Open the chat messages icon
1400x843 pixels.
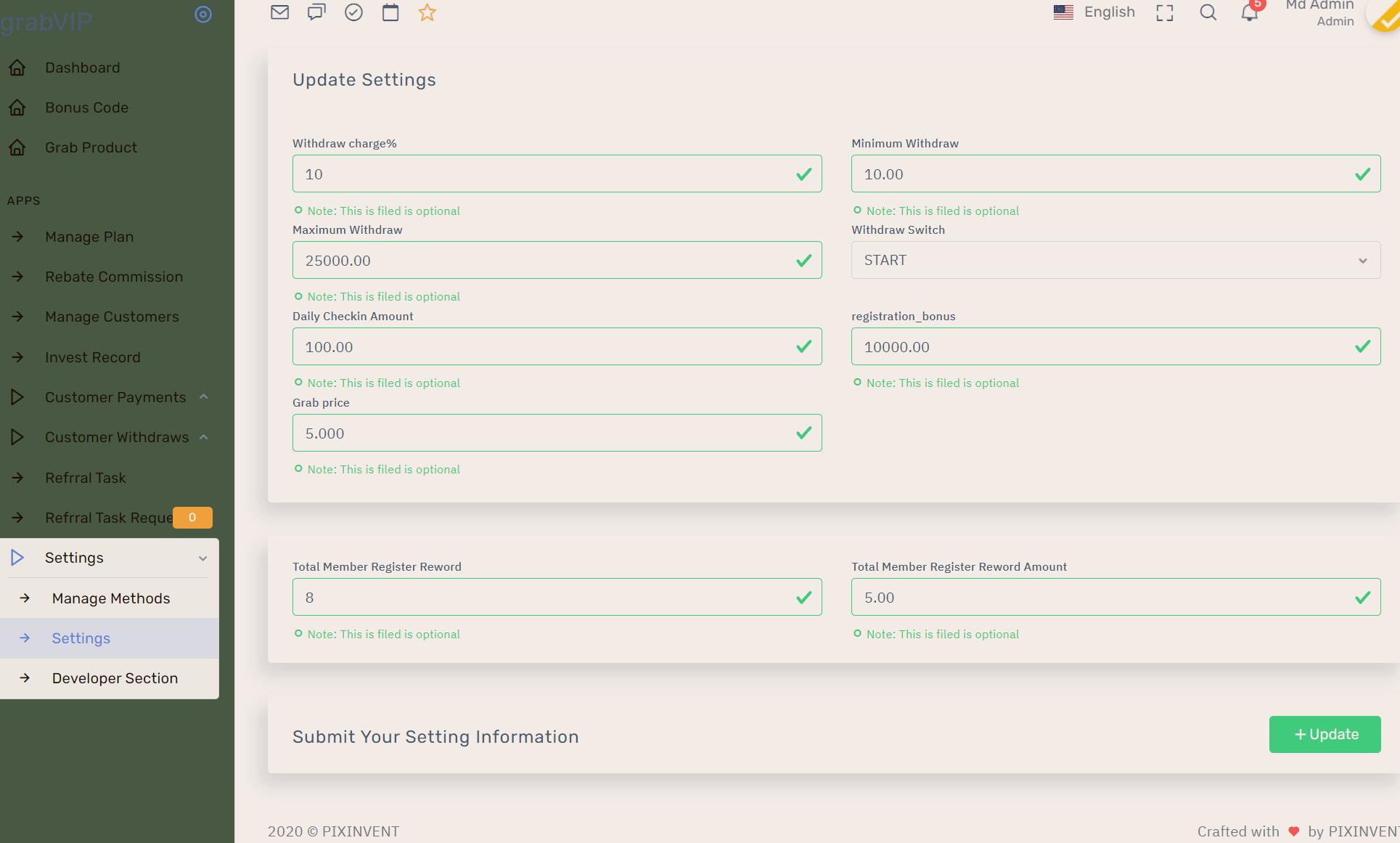(x=316, y=12)
